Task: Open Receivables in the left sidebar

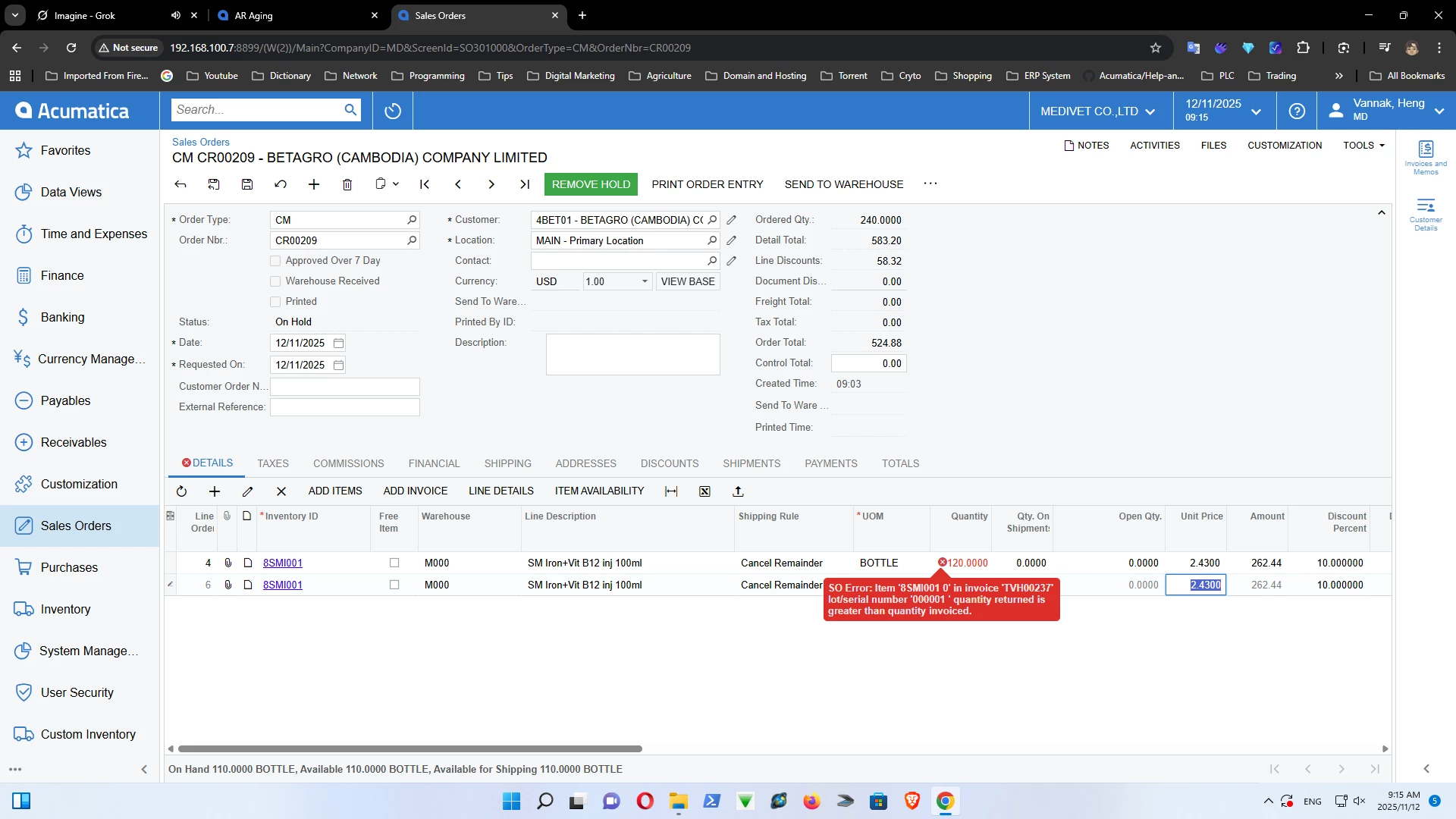Action: [x=74, y=442]
